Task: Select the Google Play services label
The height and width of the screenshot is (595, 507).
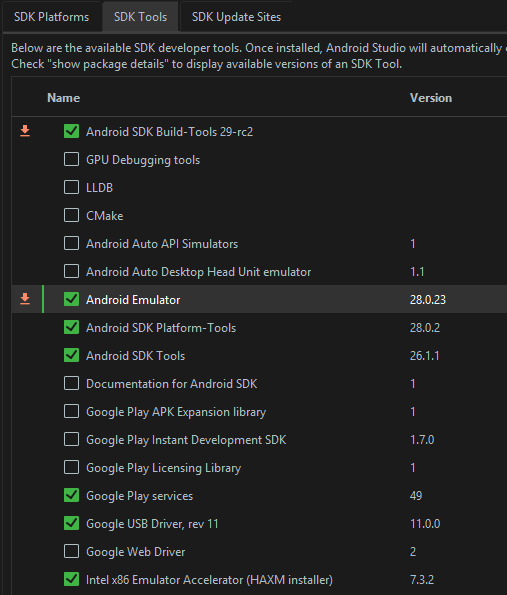Action: pyautogui.click(x=139, y=496)
